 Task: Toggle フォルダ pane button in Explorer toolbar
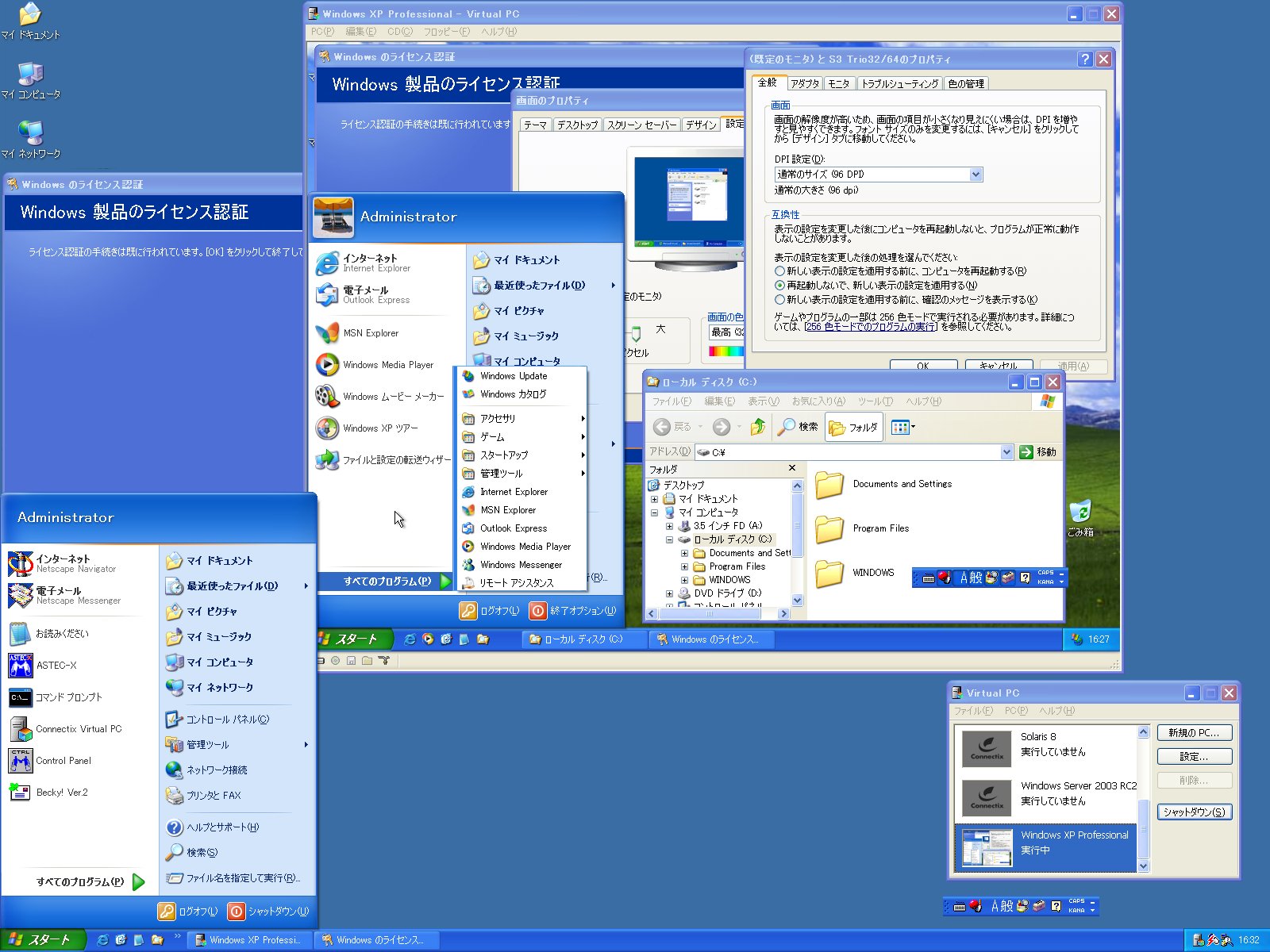(x=854, y=427)
